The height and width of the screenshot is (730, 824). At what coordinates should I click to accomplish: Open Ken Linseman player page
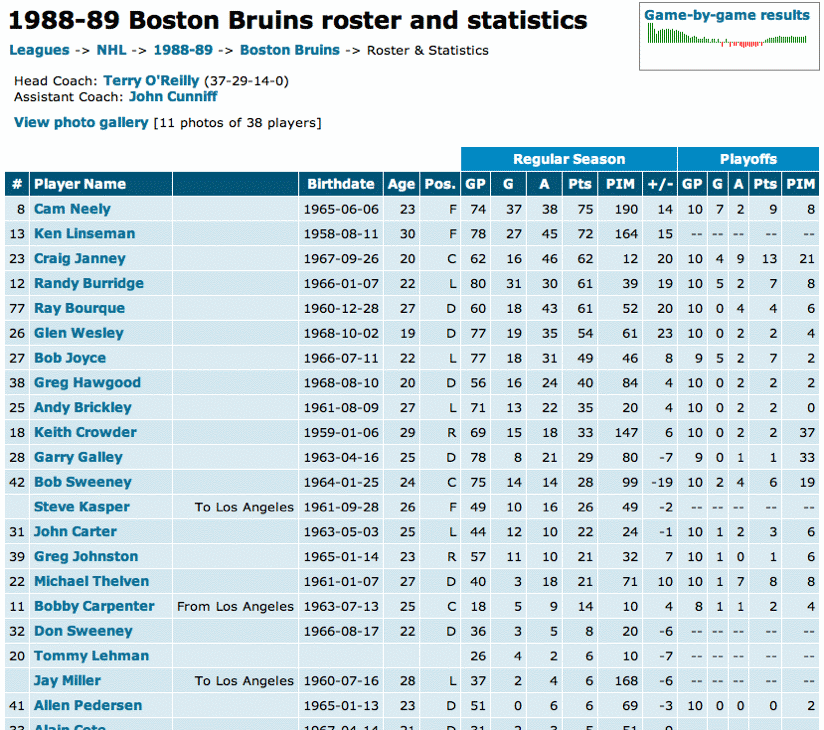coord(85,234)
